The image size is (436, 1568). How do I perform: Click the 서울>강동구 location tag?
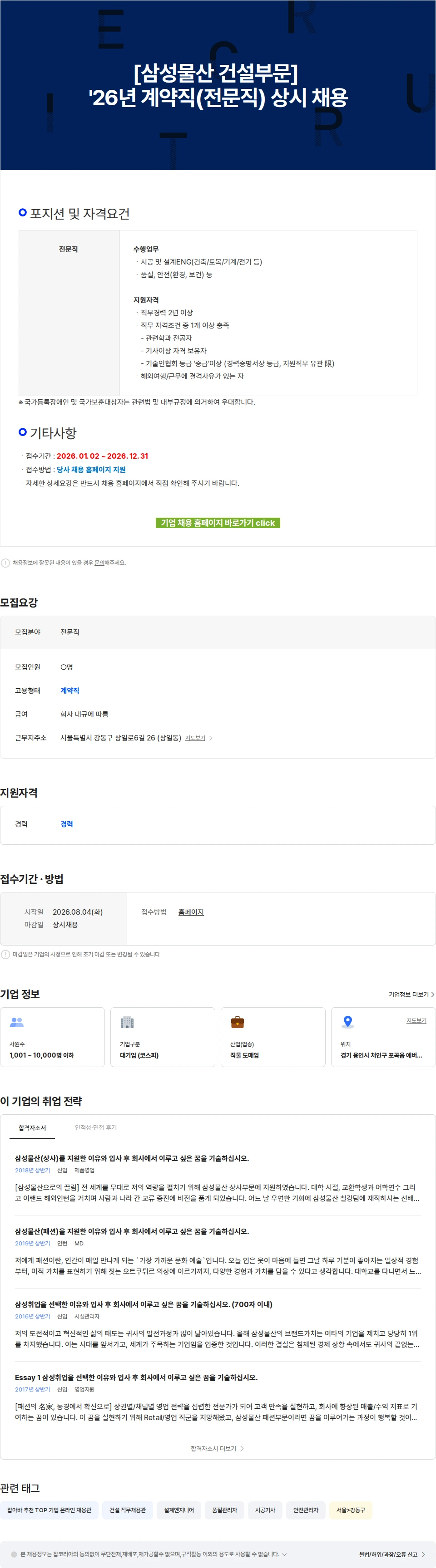tap(351, 1509)
